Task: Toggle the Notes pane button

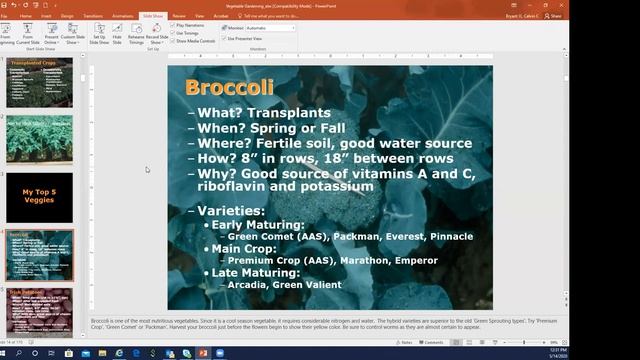Action: 404,342
